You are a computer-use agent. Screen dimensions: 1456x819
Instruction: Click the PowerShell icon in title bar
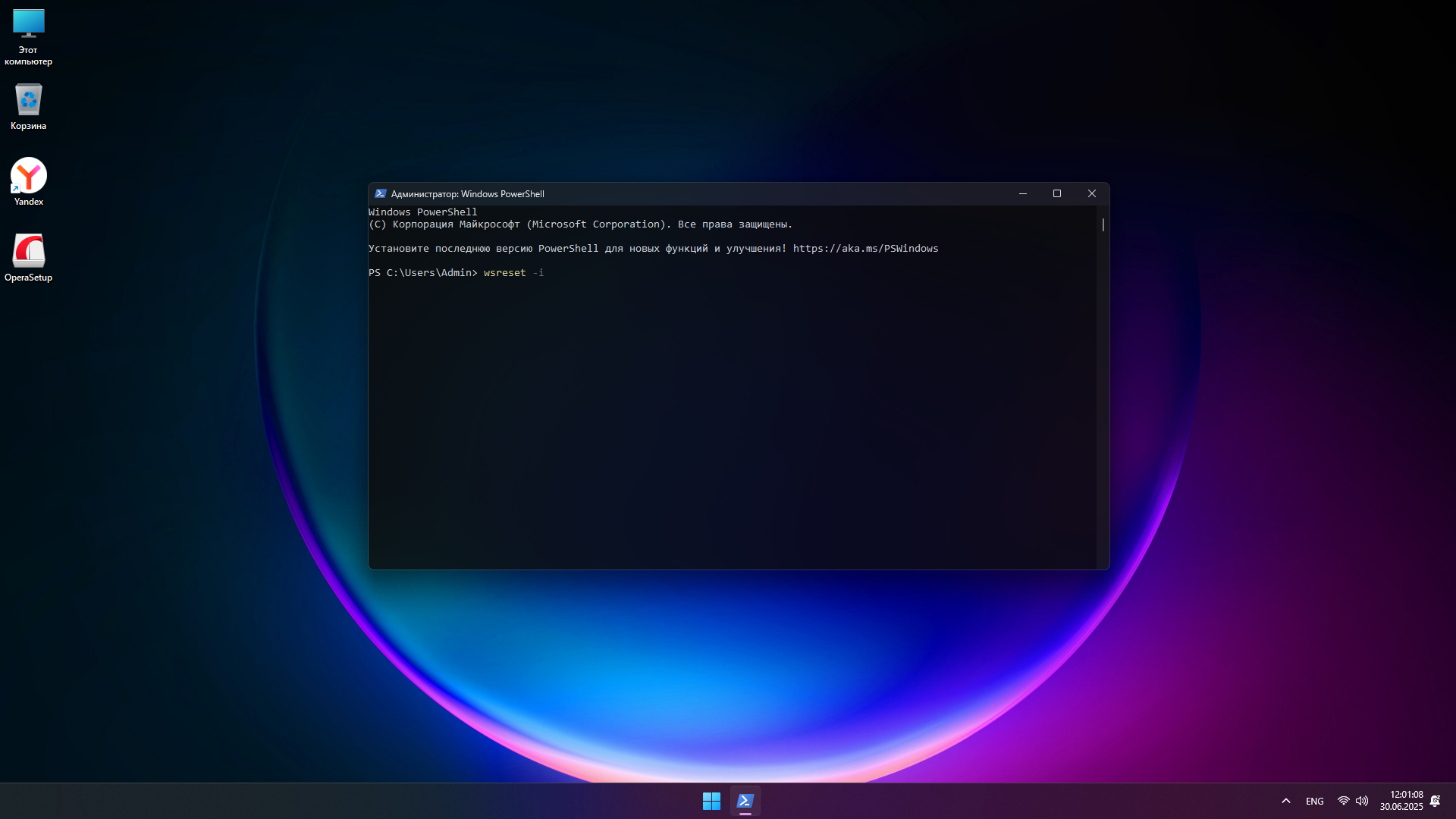(380, 194)
